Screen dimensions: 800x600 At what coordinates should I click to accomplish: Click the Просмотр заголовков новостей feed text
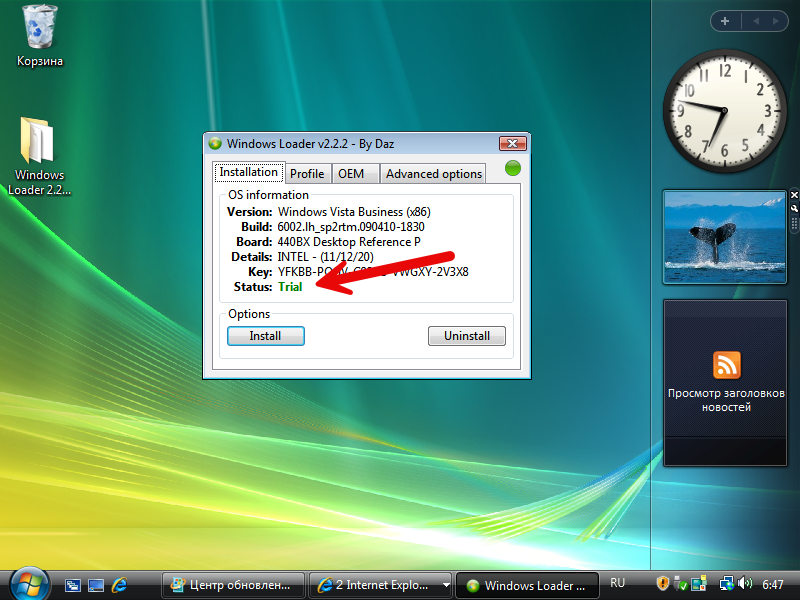[x=726, y=401]
